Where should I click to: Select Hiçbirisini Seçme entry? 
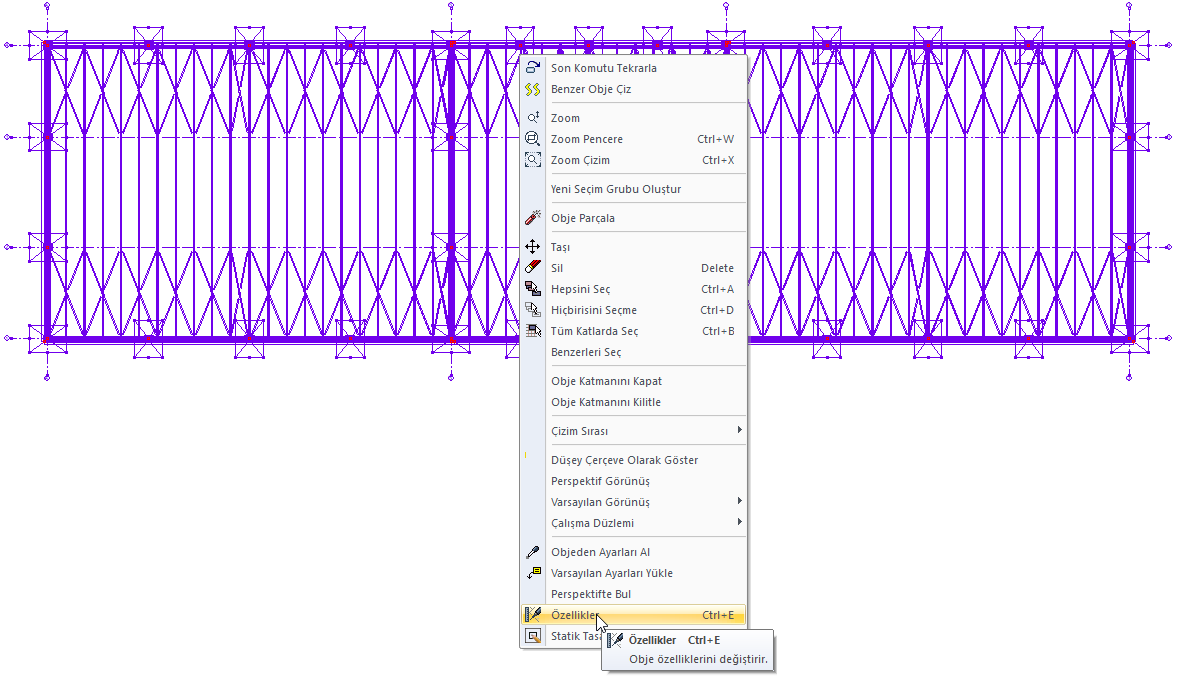click(x=633, y=310)
